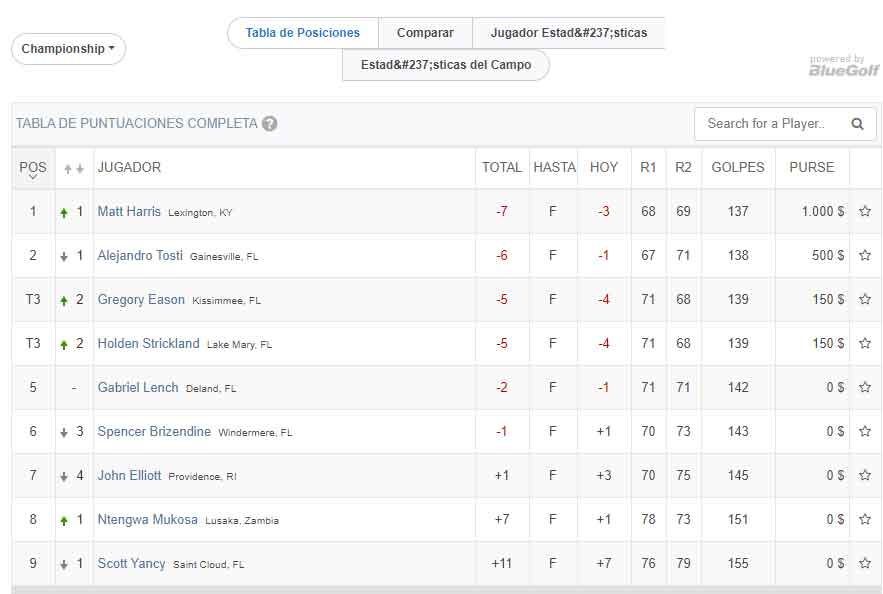Image resolution: width=883 pixels, height=594 pixels.
Task: Click the movement arrows column header icon
Action: click(73, 168)
